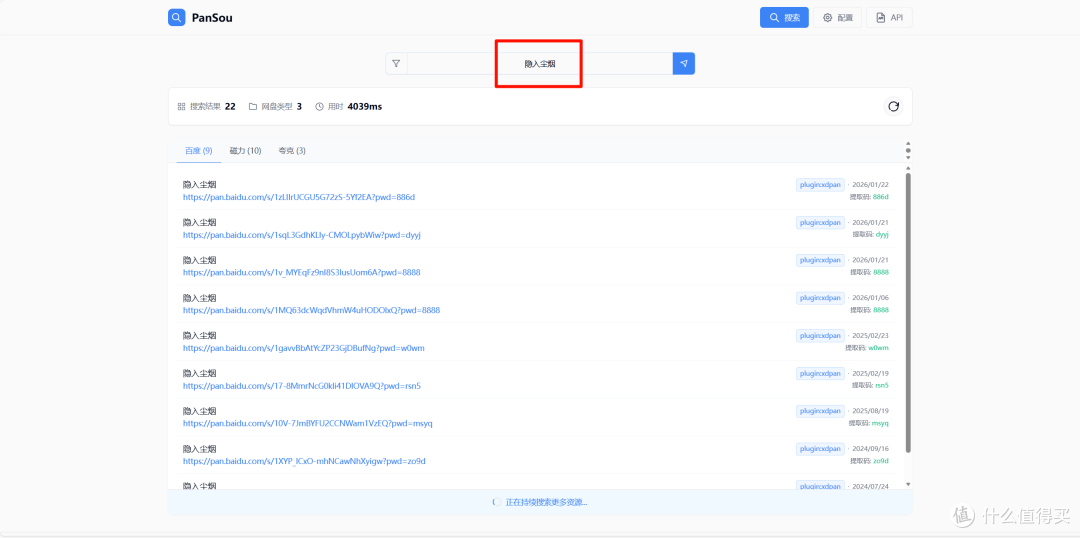Click the plugin:xdpan tag dated 2025/02/19
The image size is (1080, 538).
tap(820, 373)
